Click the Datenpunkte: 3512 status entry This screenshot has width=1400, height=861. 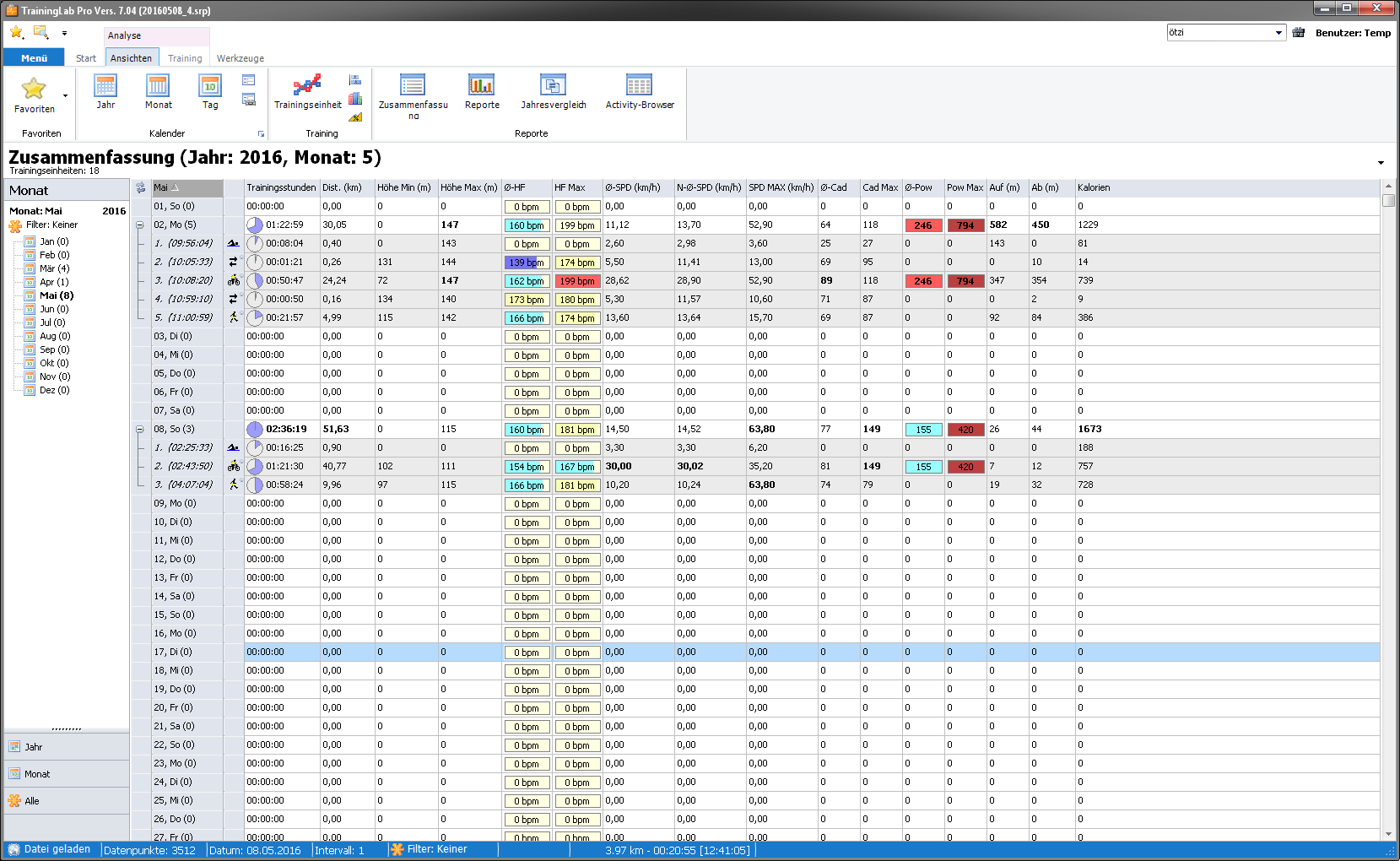click(149, 850)
